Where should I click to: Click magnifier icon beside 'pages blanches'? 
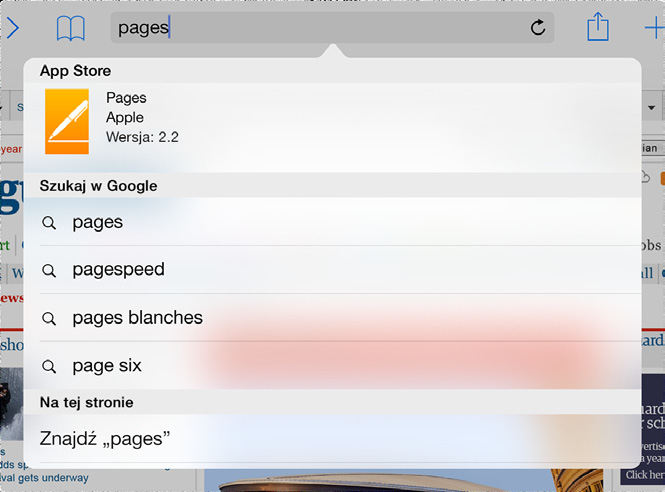pos(49,318)
